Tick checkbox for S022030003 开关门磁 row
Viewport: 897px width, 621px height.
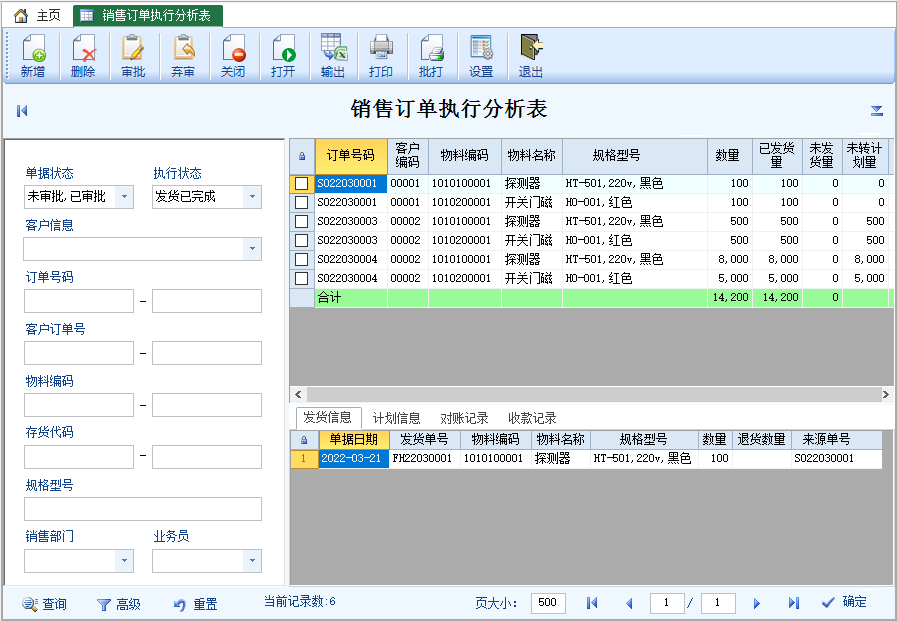[x=301, y=240]
